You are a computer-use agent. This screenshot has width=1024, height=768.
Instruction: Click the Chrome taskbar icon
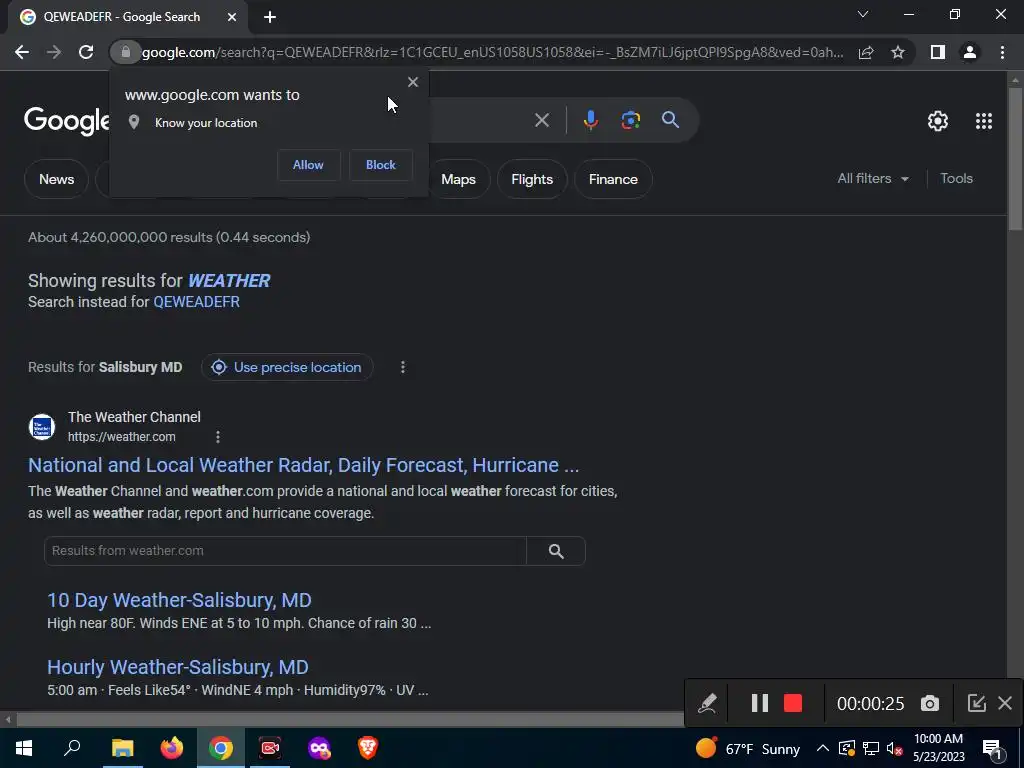click(221, 748)
